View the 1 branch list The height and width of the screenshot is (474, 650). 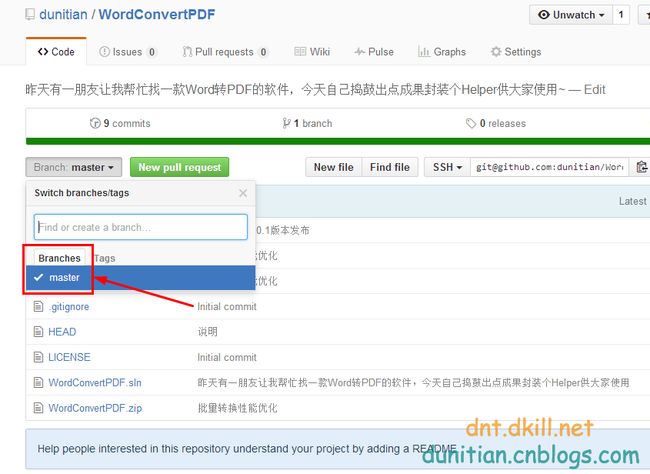click(307, 123)
